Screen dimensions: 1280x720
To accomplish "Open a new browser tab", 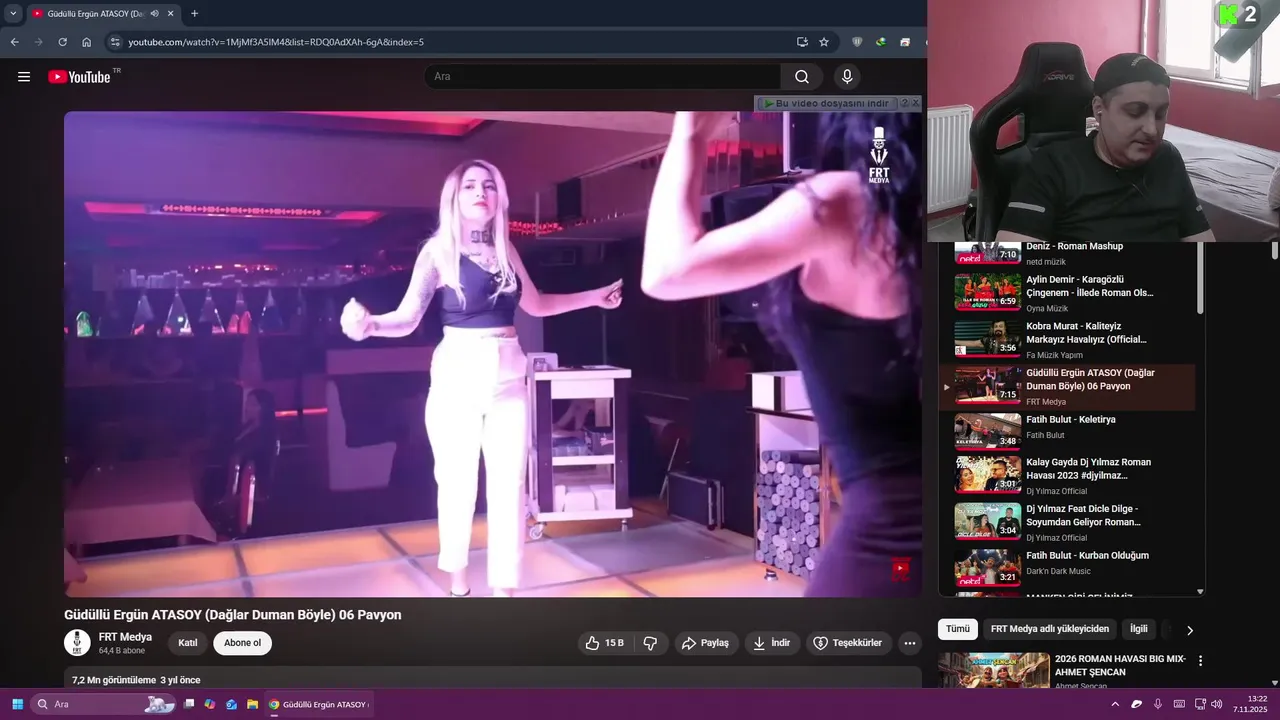I will click(x=194, y=14).
